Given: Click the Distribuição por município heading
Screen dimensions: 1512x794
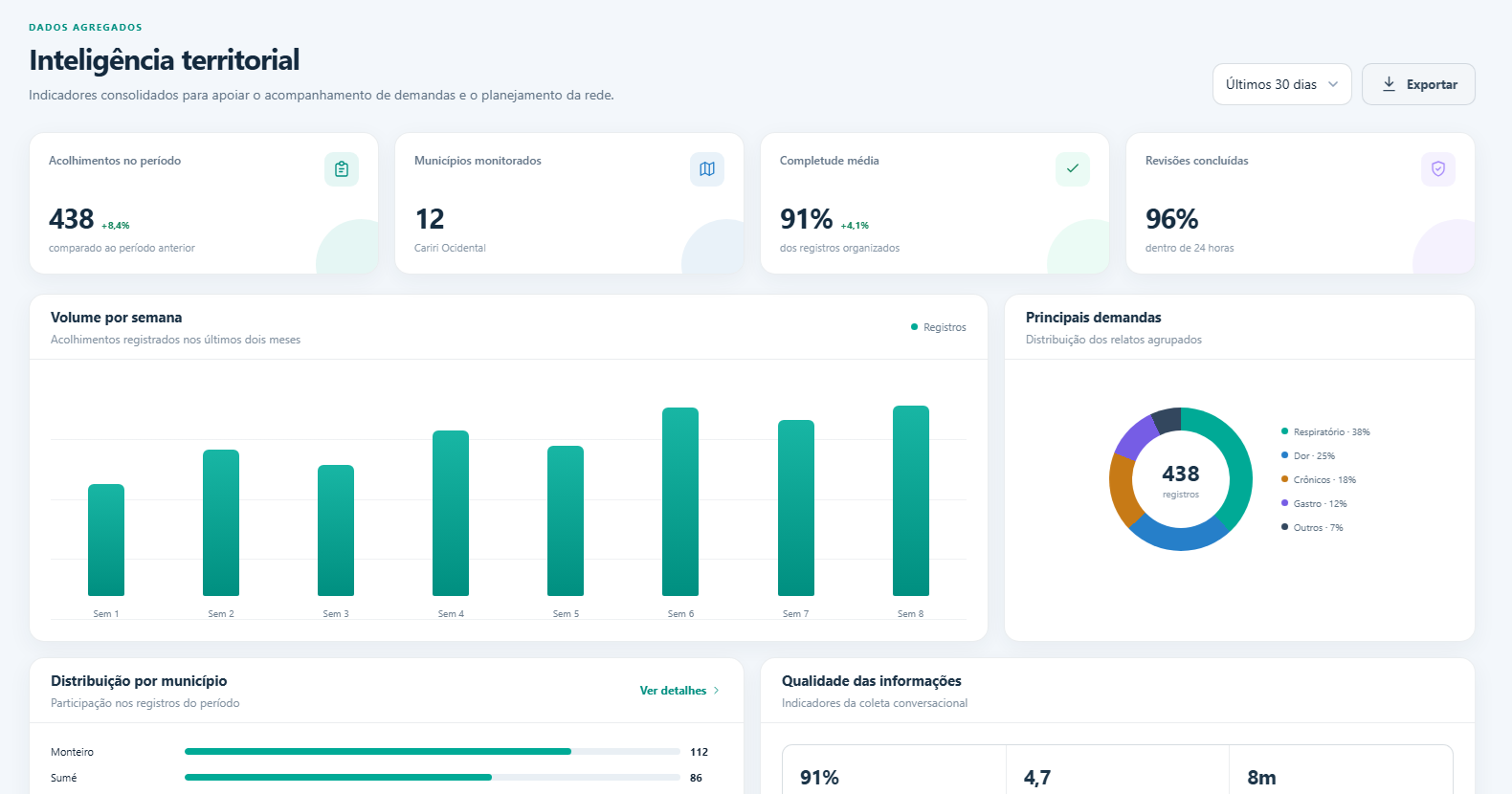Looking at the screenshot, I should point(139,681).
